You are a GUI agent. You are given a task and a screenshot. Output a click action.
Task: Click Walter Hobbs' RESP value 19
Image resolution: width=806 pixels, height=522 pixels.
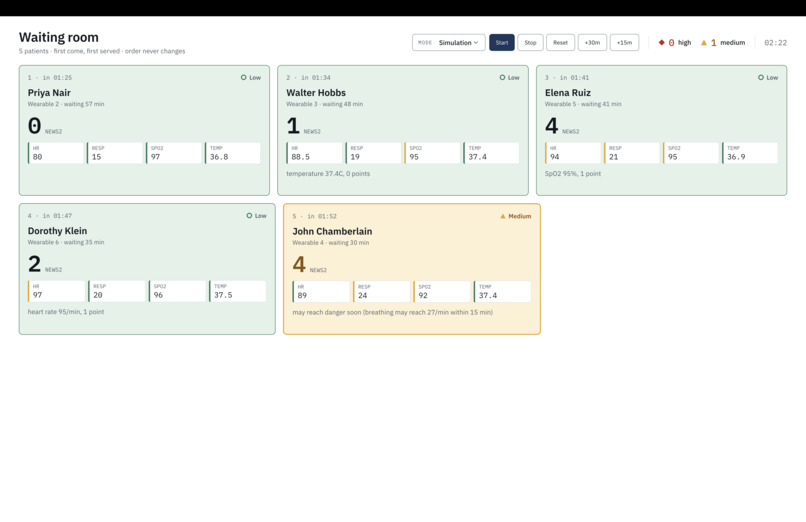355,157
